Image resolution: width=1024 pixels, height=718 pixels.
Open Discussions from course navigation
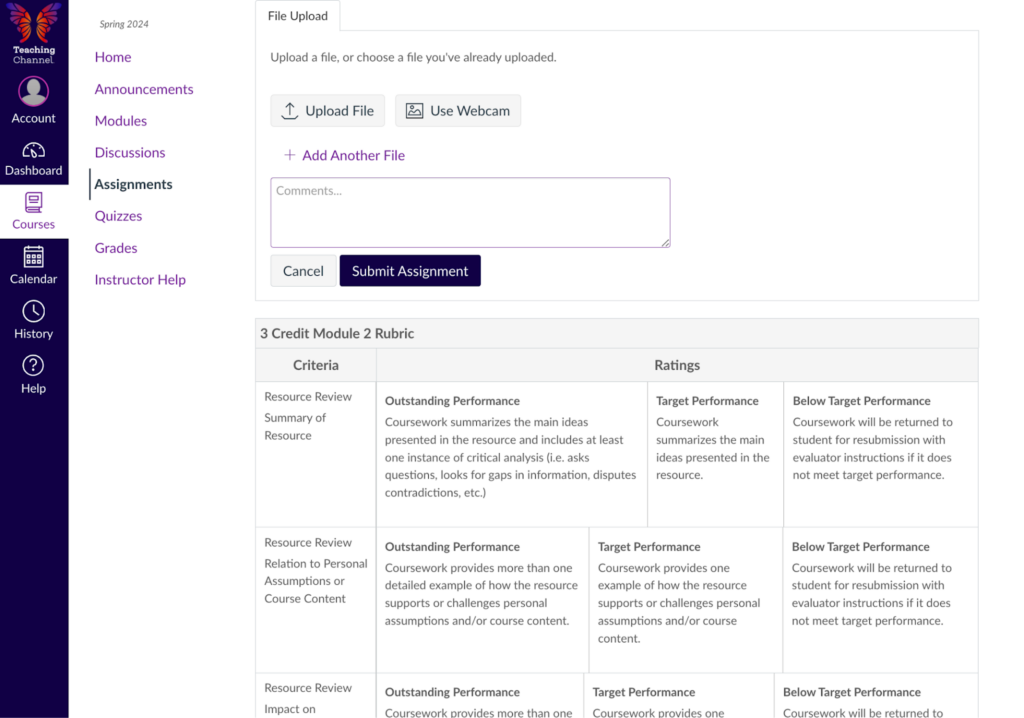coord(130,153)
